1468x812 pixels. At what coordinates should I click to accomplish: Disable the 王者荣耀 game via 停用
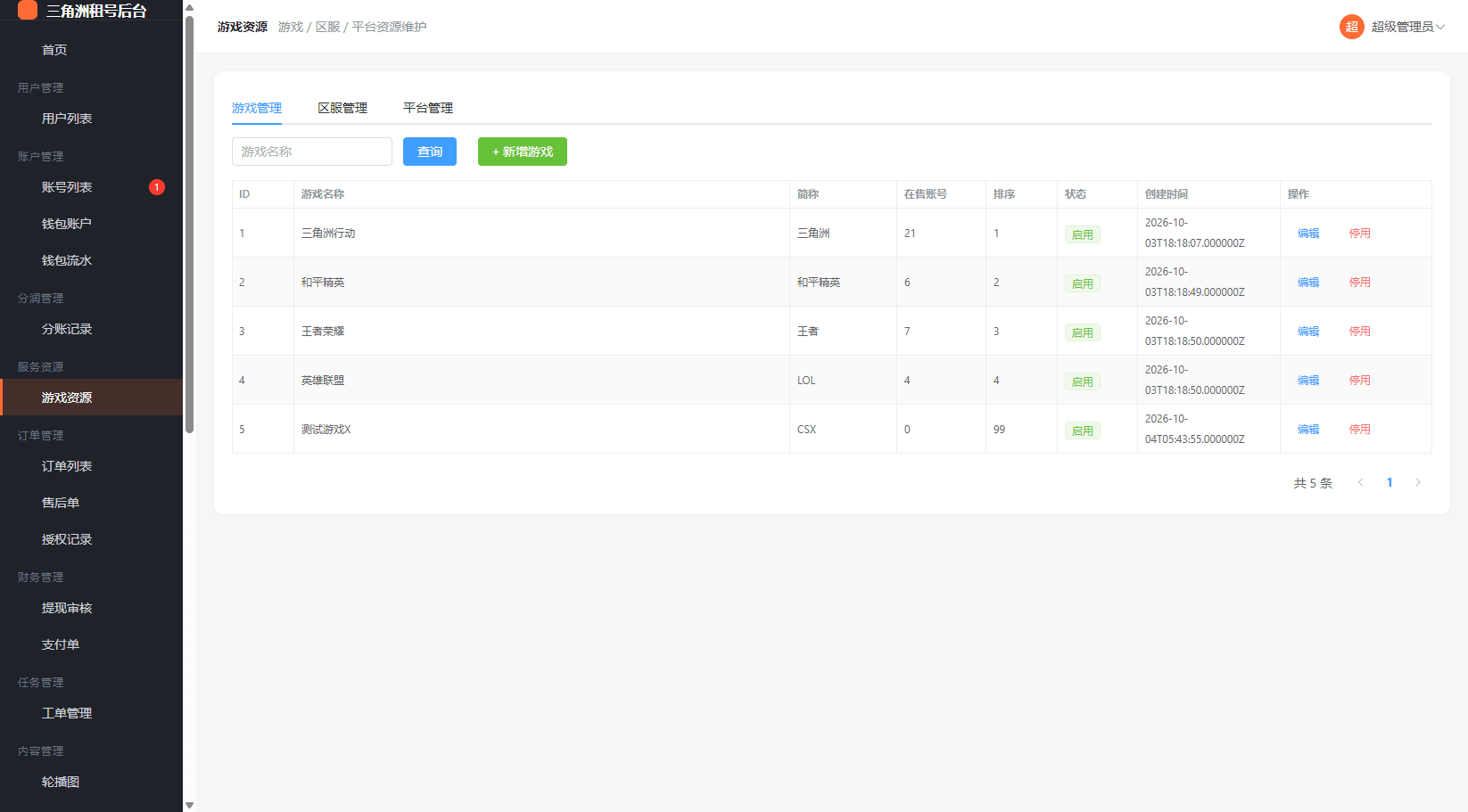(x=1359, y=332)
